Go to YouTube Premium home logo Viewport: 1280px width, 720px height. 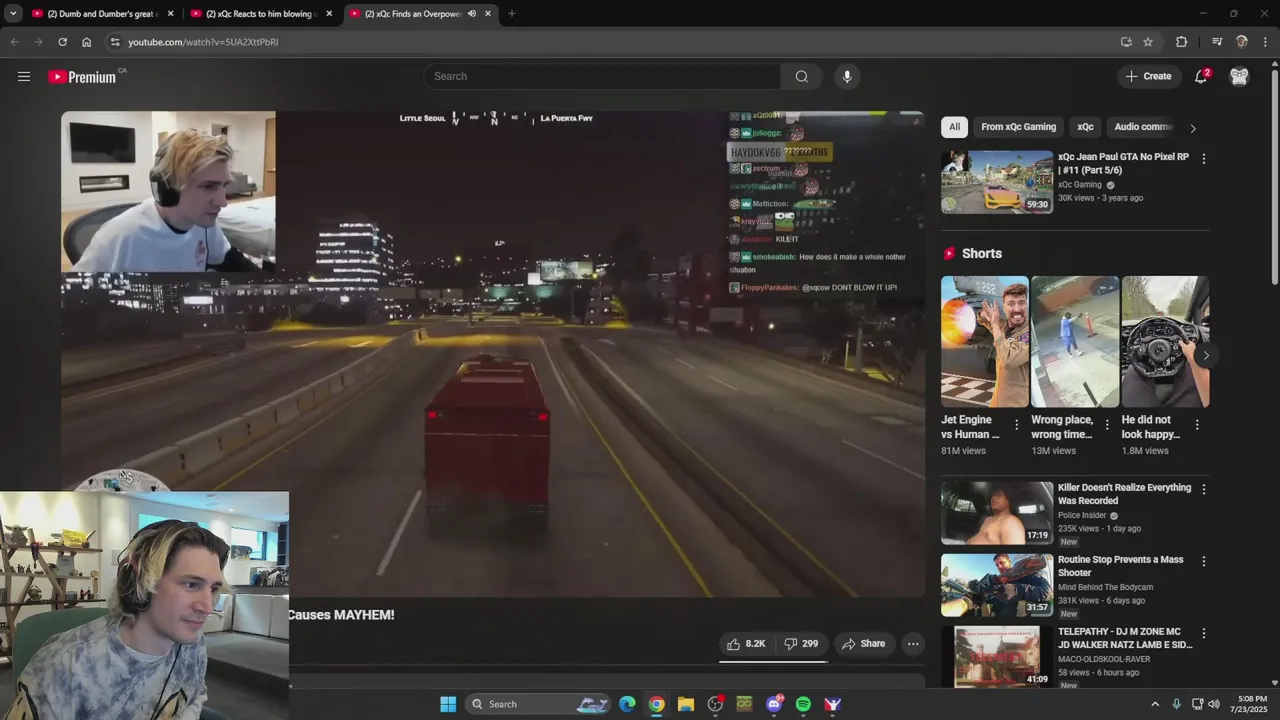(x=82, y=77)
